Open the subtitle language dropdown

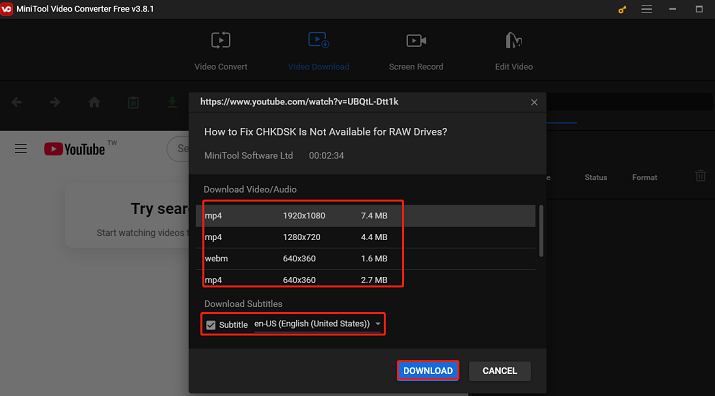317,324
